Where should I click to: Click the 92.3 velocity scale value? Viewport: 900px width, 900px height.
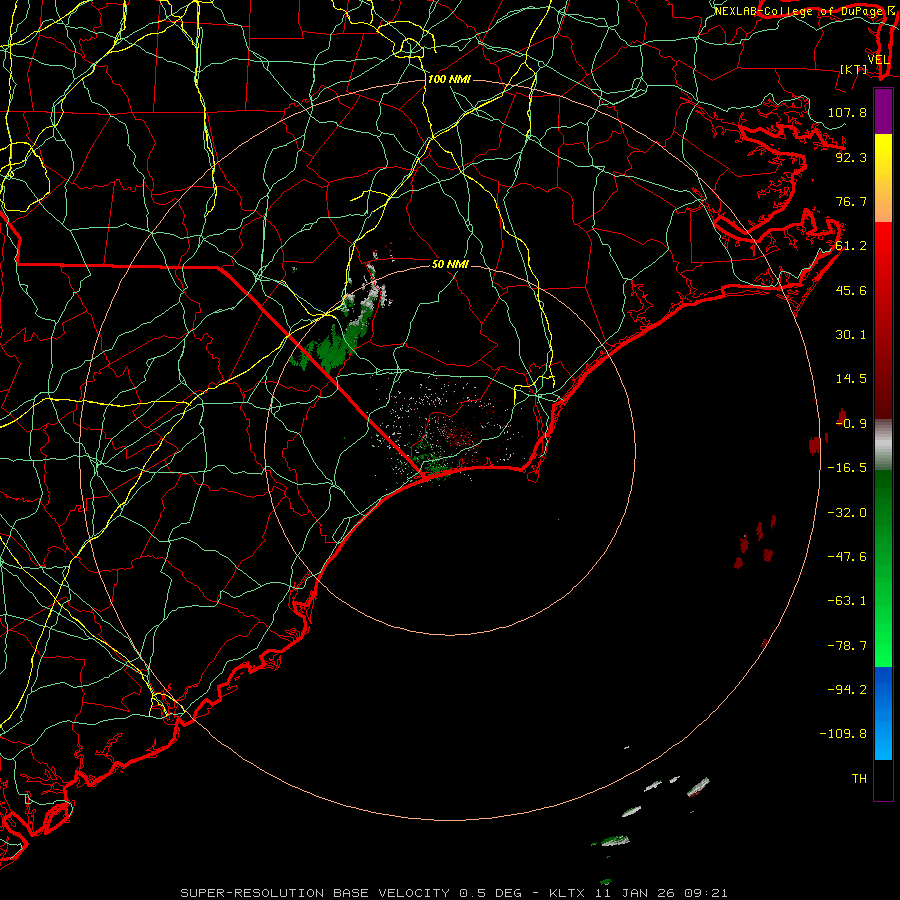tap(851, 157)
